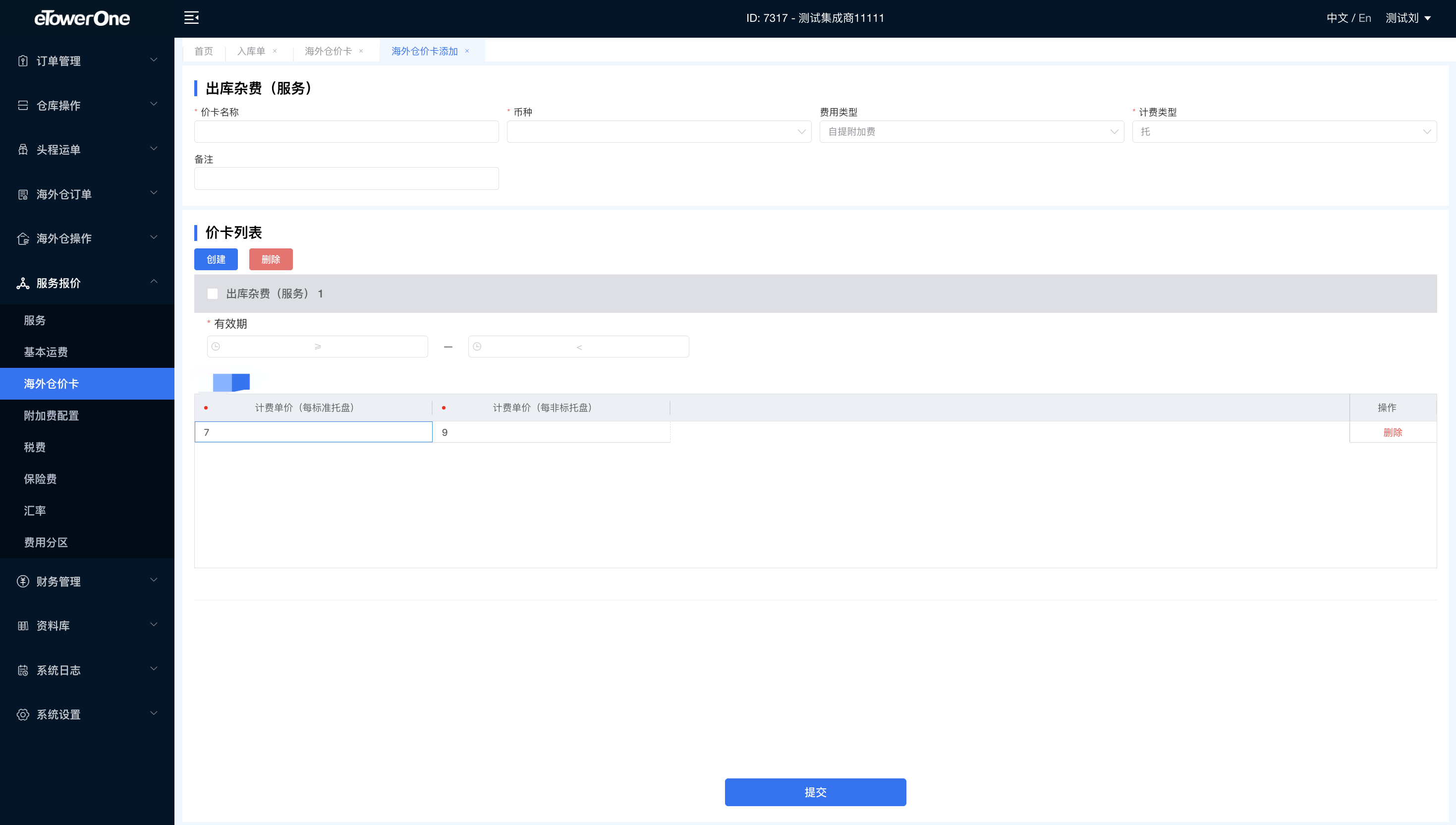Switch to the 入库单 tab
The image size is (1456, 825).
point(251,51)
